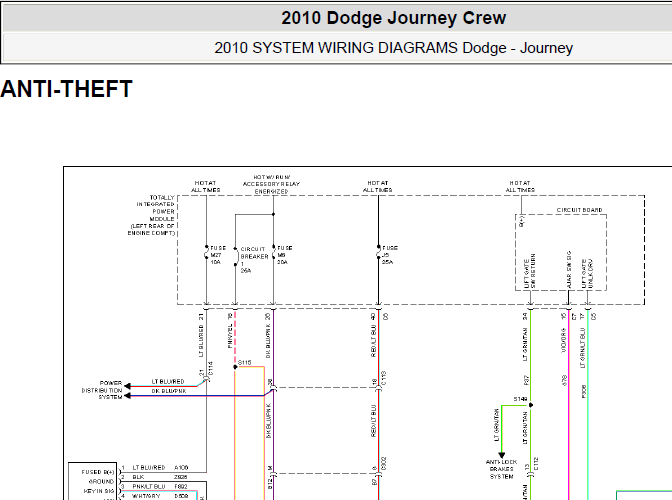Click the vertical "VIO/ORG" wire label
Viewport: 672px width, 500px height.
tap(564, 340)
